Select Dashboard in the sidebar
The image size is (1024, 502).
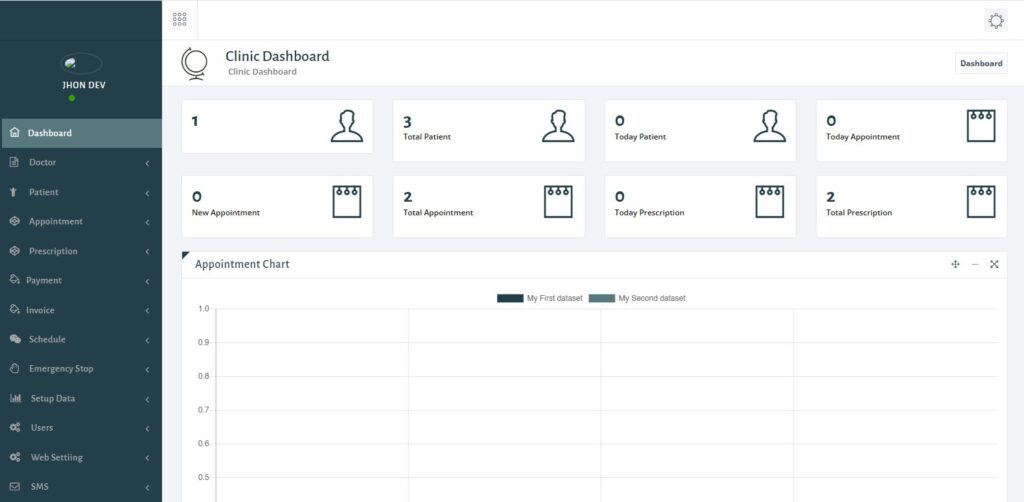pos(50,133)
